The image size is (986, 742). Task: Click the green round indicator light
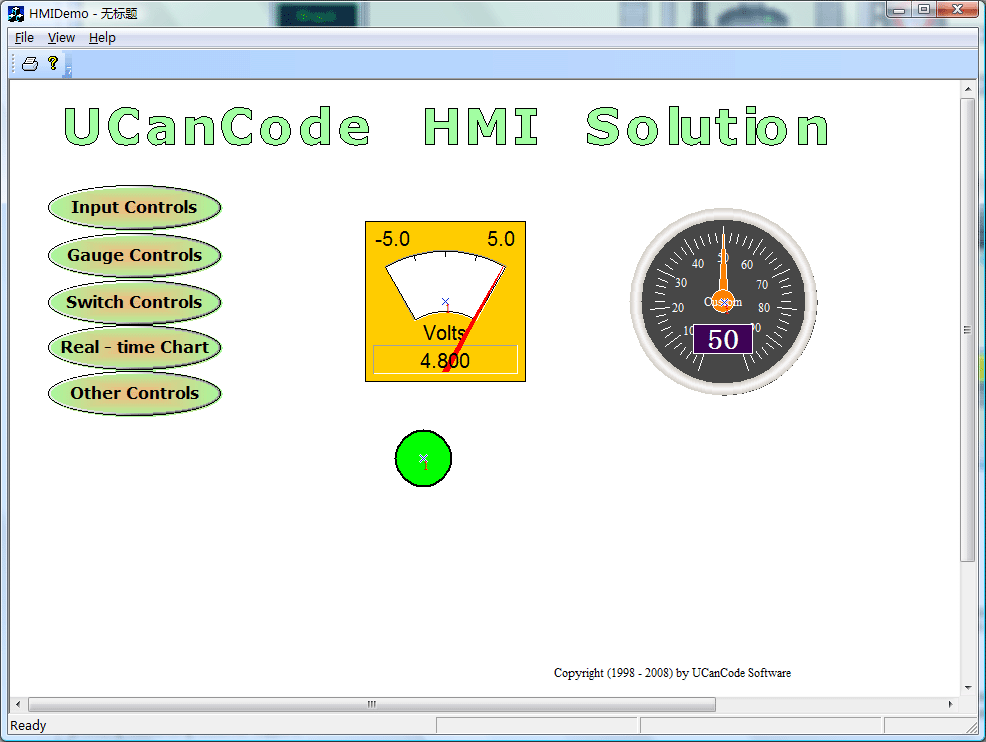pyautogui.click(x=423, y=458)
